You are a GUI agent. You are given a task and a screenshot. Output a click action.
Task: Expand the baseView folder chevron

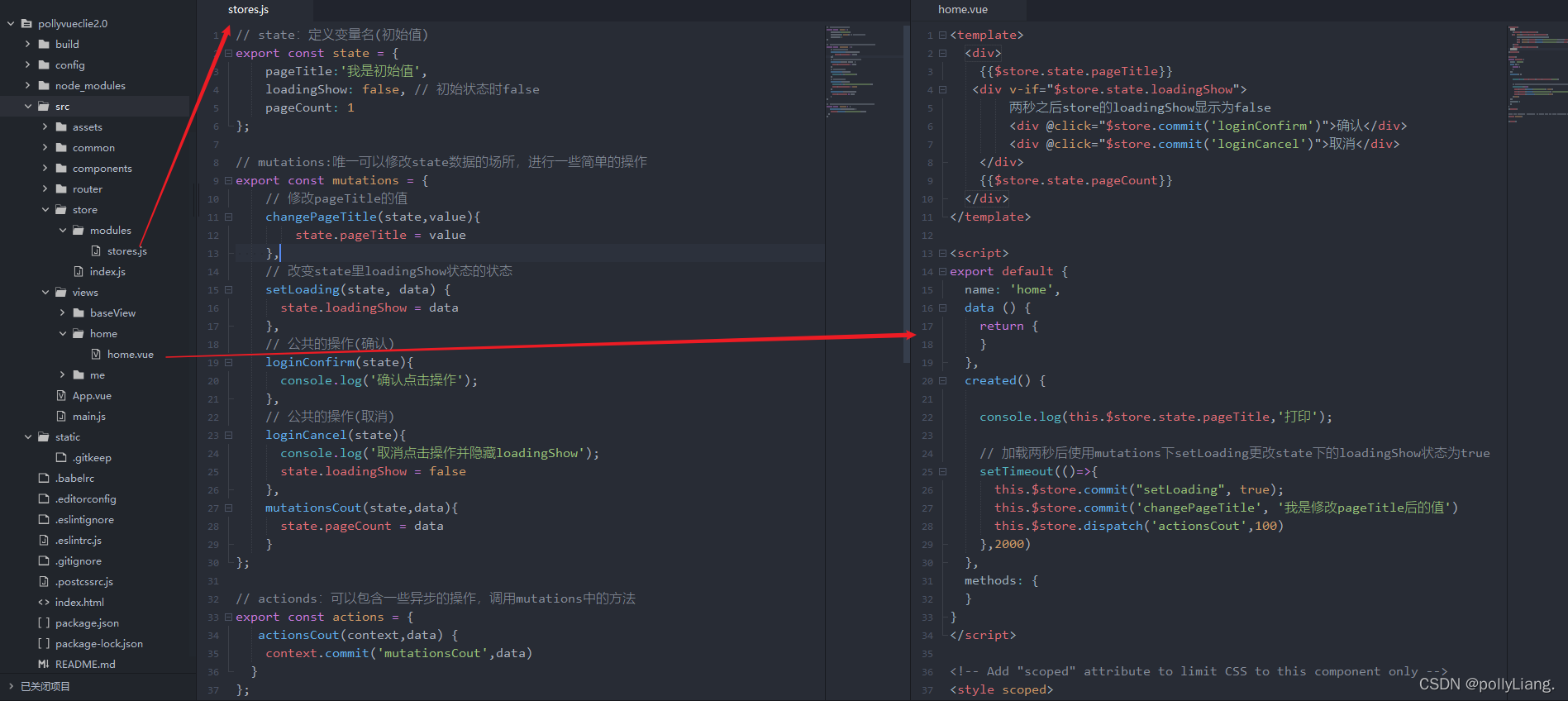[63, 313]
